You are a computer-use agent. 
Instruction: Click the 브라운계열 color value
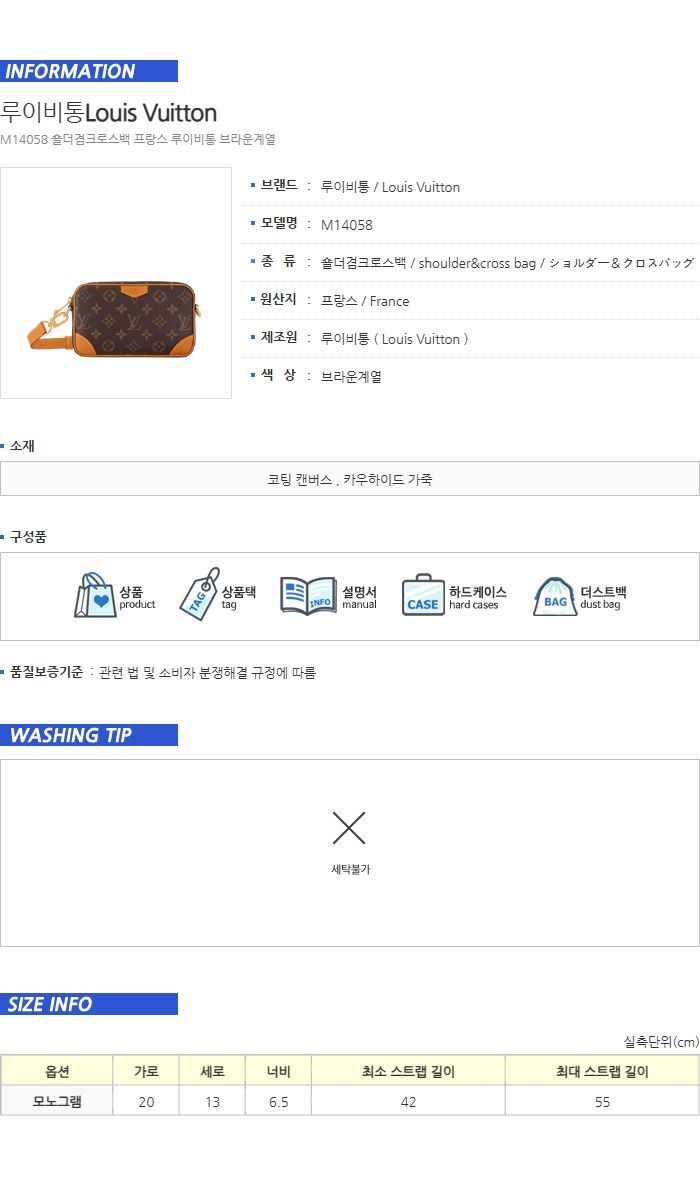[x=351, y=377]
